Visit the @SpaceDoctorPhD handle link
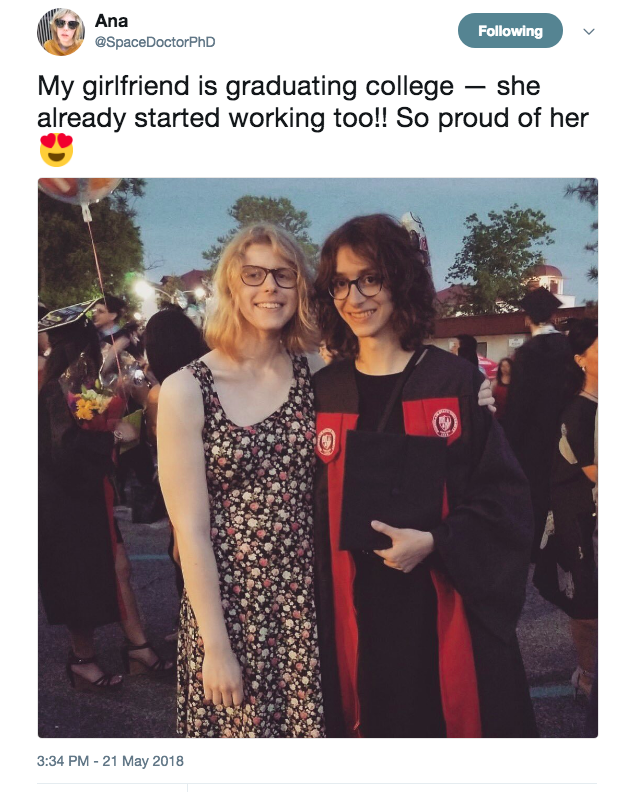The height and width of the screenshot is (792, 634). coord(155,42)
